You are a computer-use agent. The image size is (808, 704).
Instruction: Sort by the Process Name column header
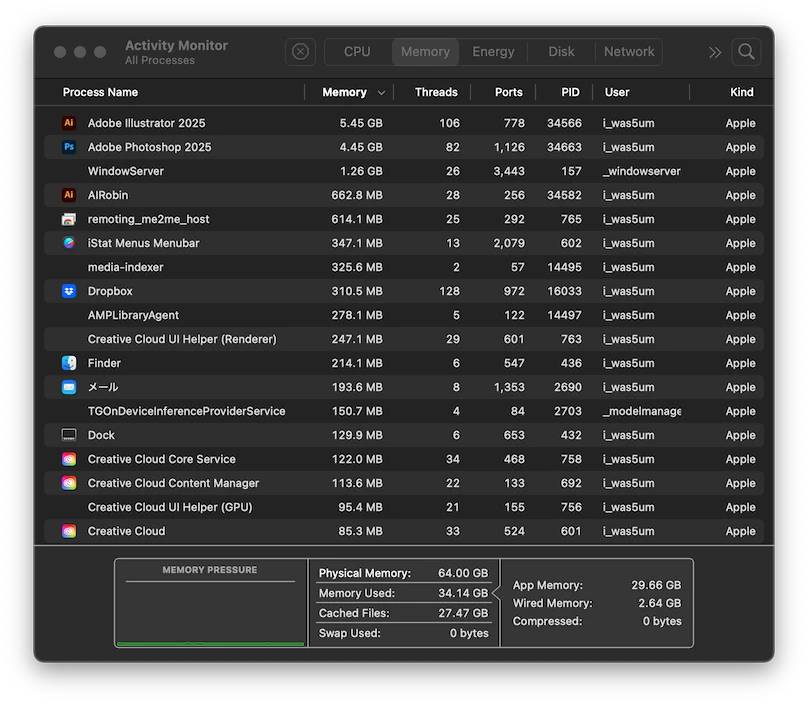coord(100,92)
